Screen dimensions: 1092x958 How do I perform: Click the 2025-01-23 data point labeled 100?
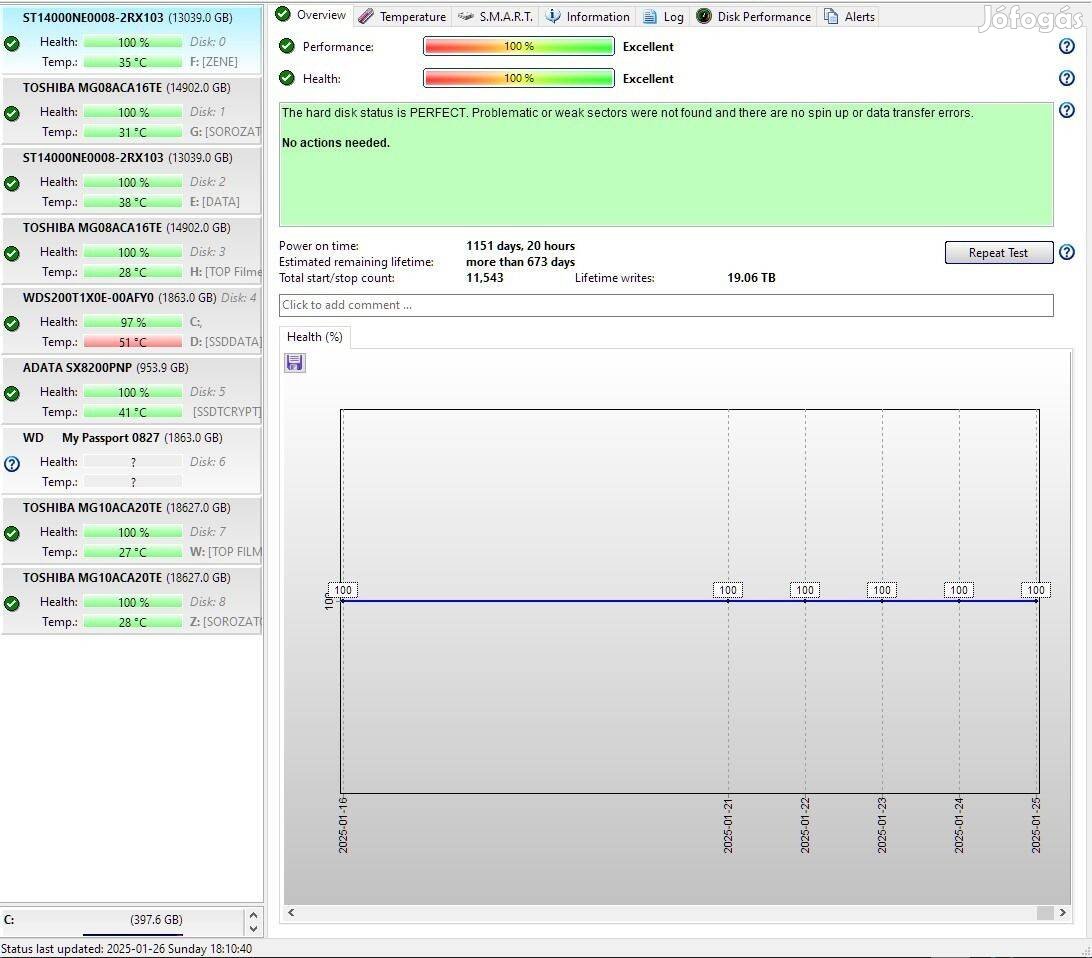click(x=882, y=590)
